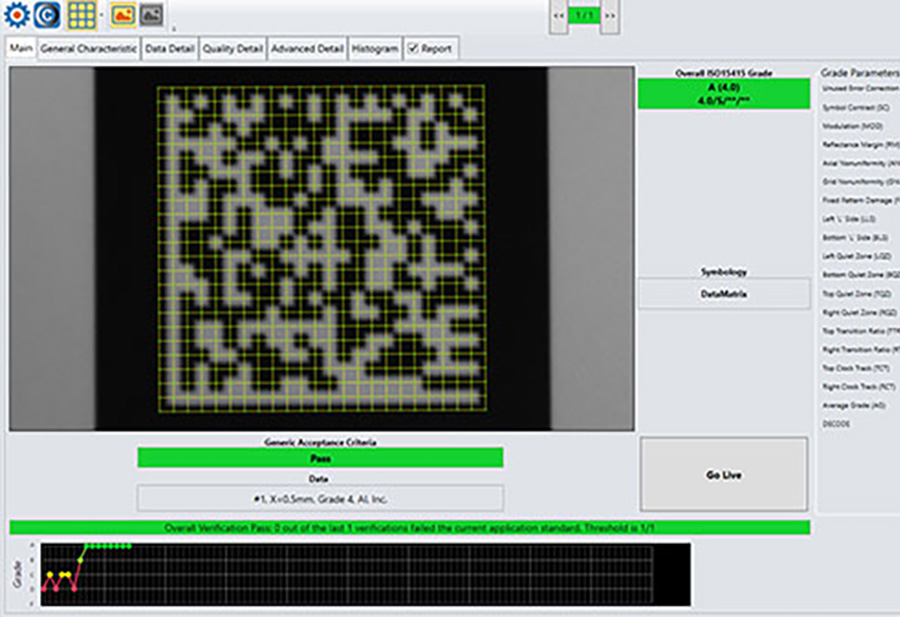The image size is (900, 617).
Task: Go to next result with >> arrow
Action: point(609,15)
